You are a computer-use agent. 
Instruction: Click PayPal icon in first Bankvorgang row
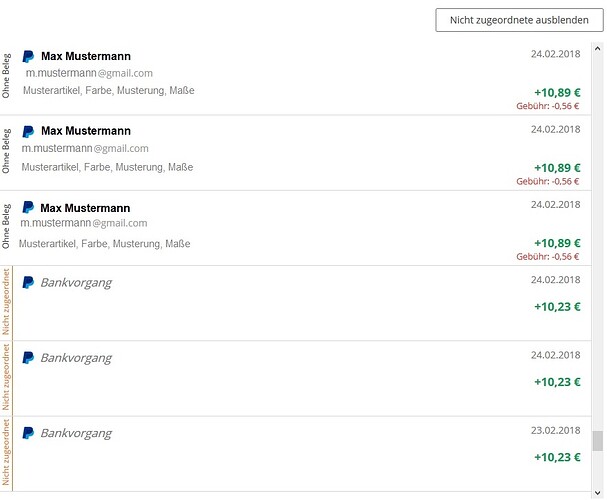[28, 283]
